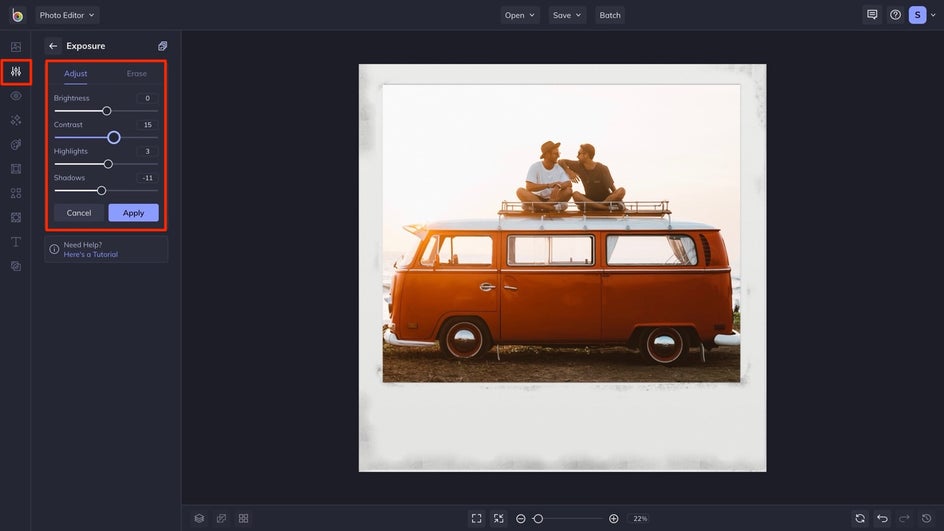Click the resize canvas icon in bottom bar
Image resolution: width=944 pixels, height=531 pixels.
point(222,518)
